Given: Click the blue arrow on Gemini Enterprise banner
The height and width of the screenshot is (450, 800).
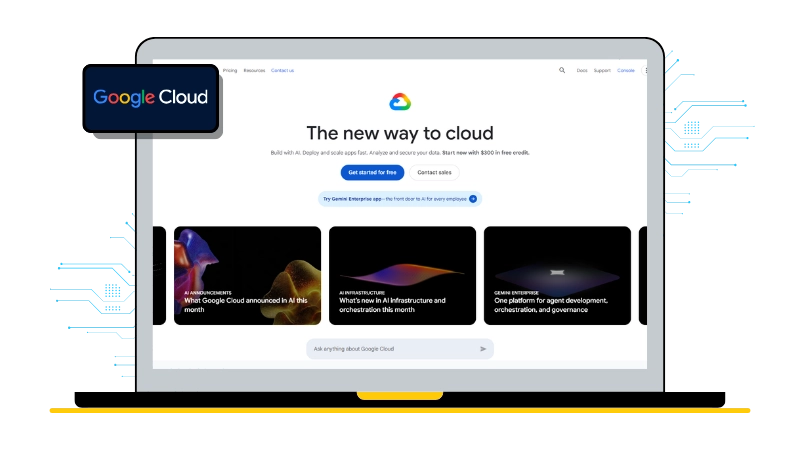Looking at the screenshot, I should click(473, 199).
